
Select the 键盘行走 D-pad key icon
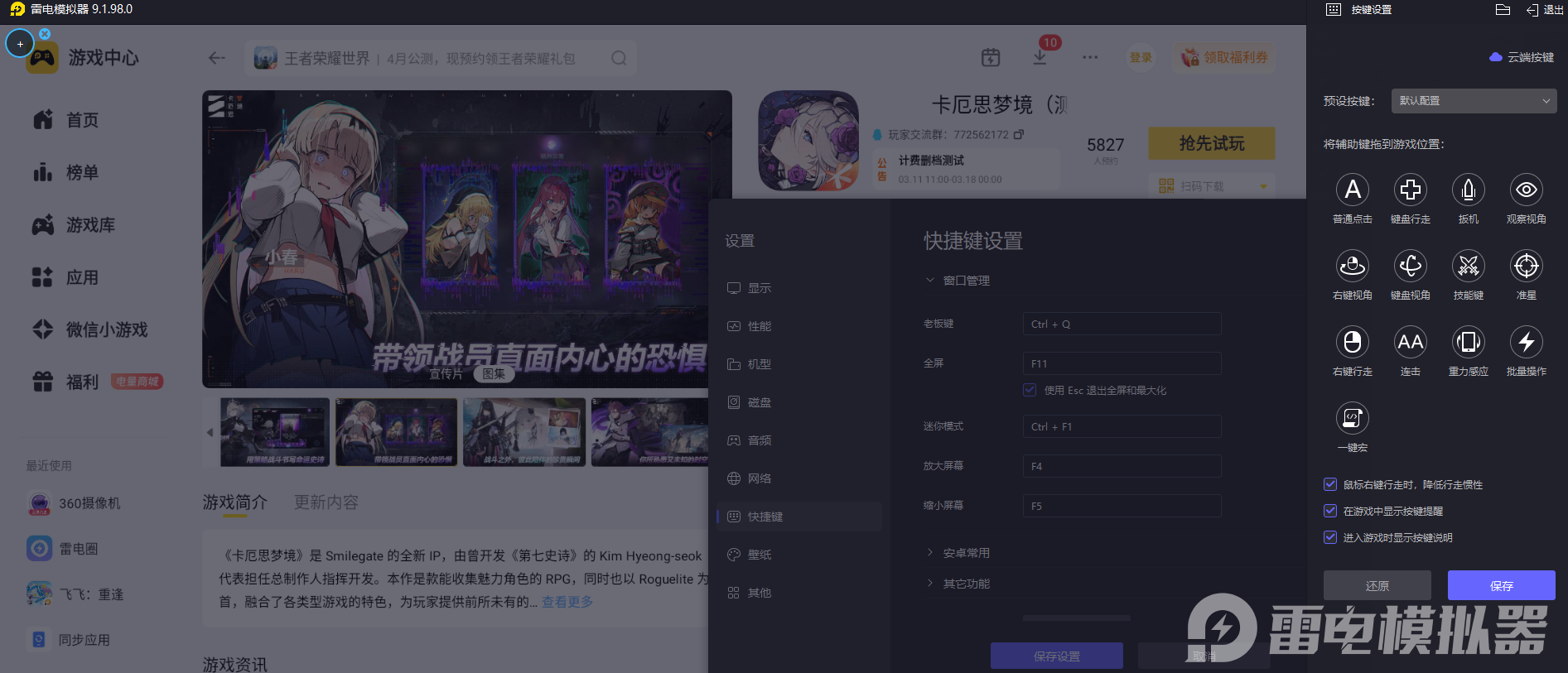1411,190
